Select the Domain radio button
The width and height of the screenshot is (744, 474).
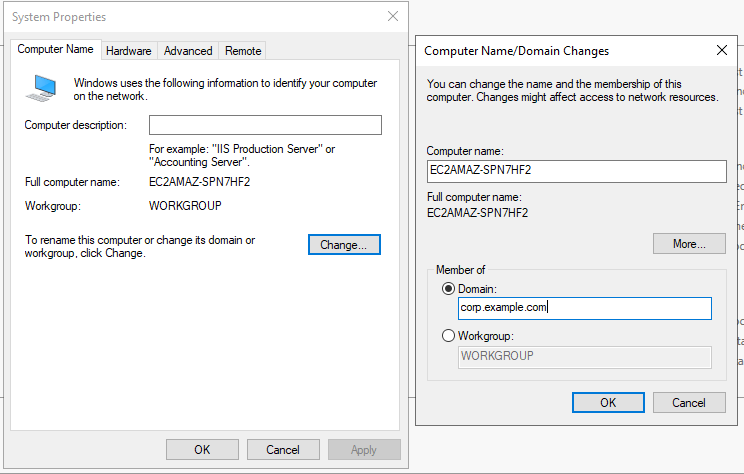(x=448, y=288)
